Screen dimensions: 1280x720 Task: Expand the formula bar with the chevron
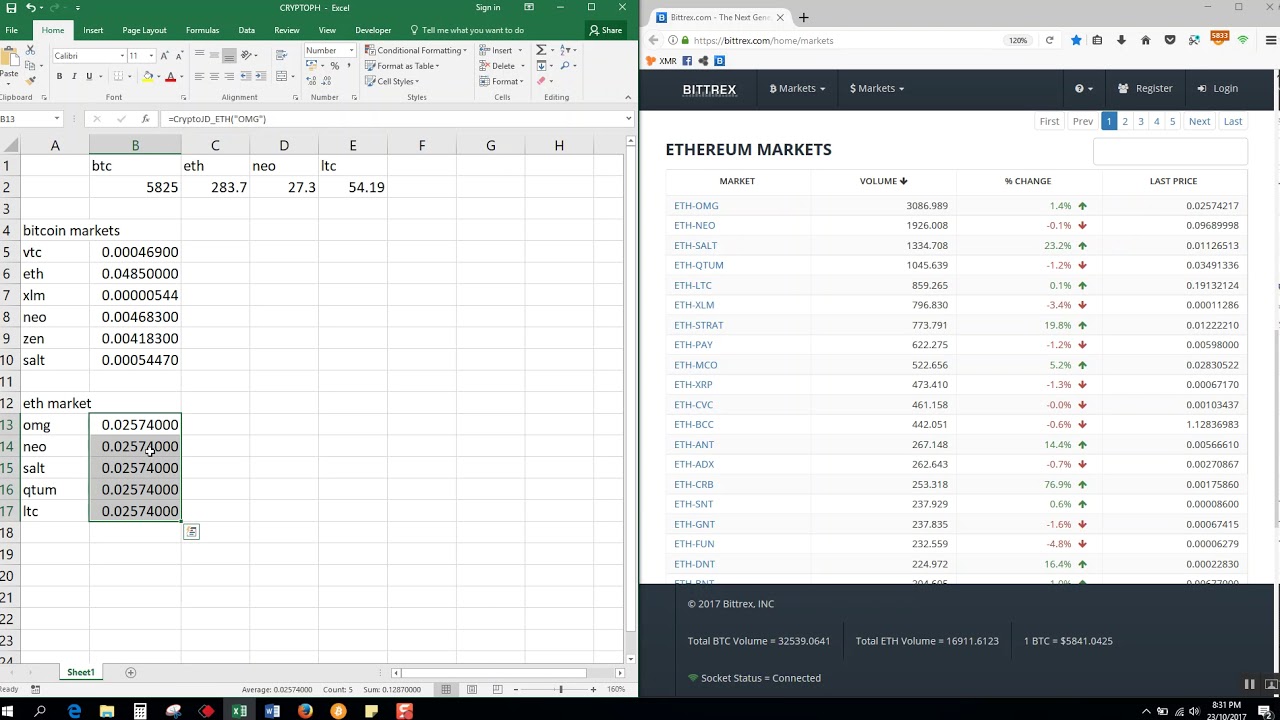click(628, 118)
